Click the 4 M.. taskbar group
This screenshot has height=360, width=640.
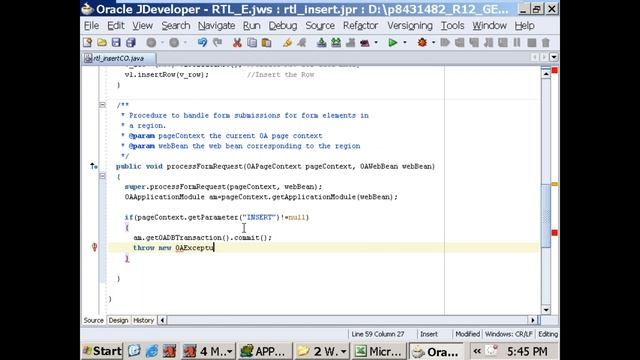click(x=209, y=351)
